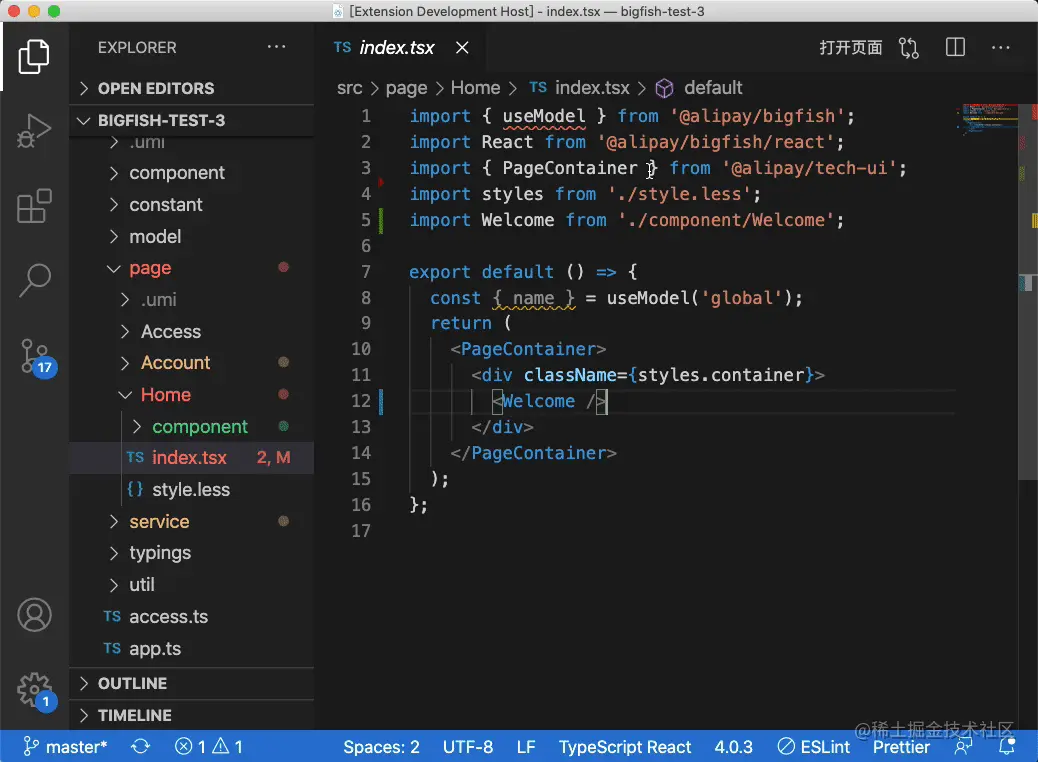Open the Run and Debug view
The width and height of the screenshot is (1038, 762).
coord(34,131)
